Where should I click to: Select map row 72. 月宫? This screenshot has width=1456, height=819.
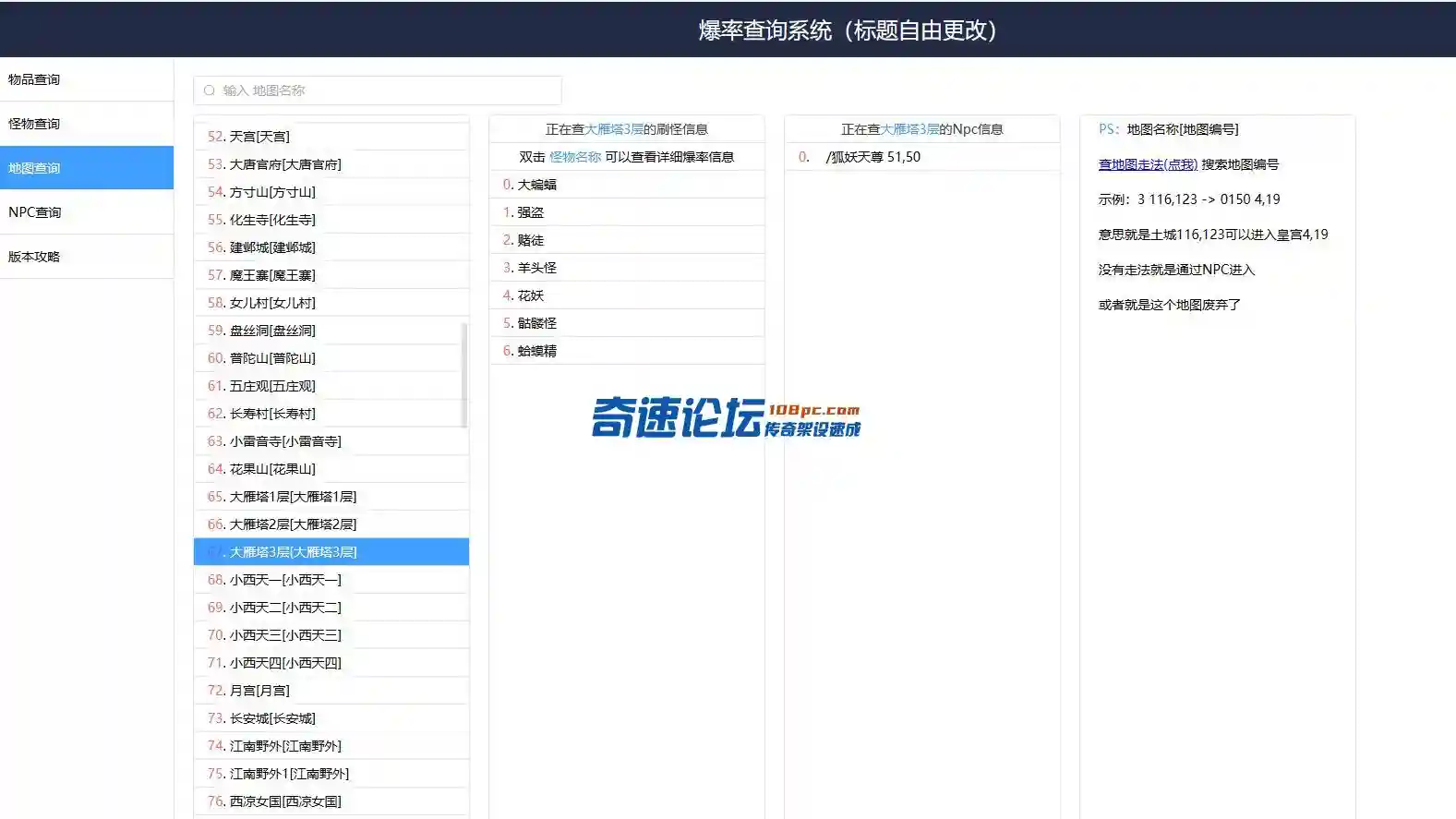331,691
